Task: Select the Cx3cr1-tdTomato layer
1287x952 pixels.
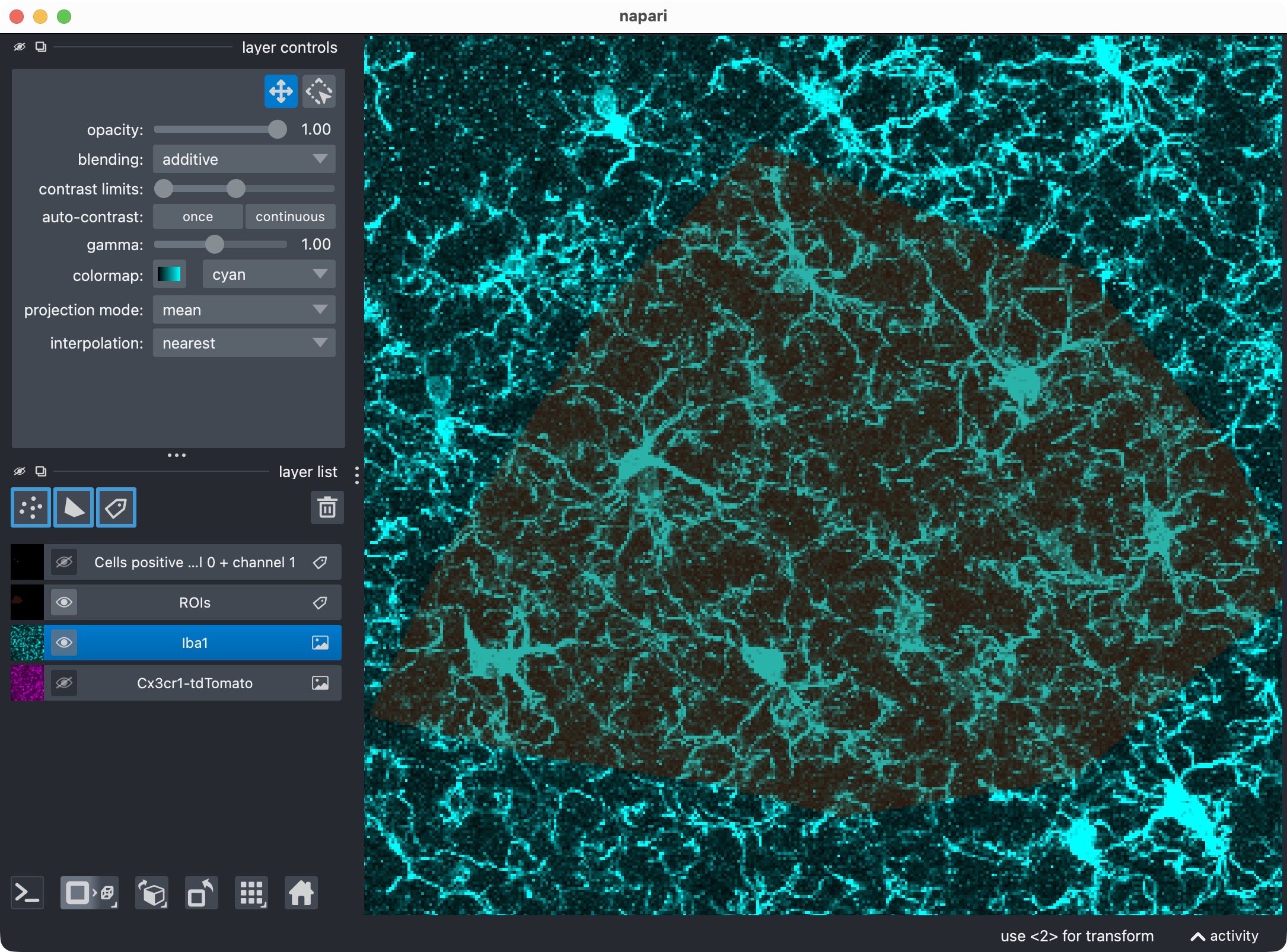Action: [x=176, y=683]
